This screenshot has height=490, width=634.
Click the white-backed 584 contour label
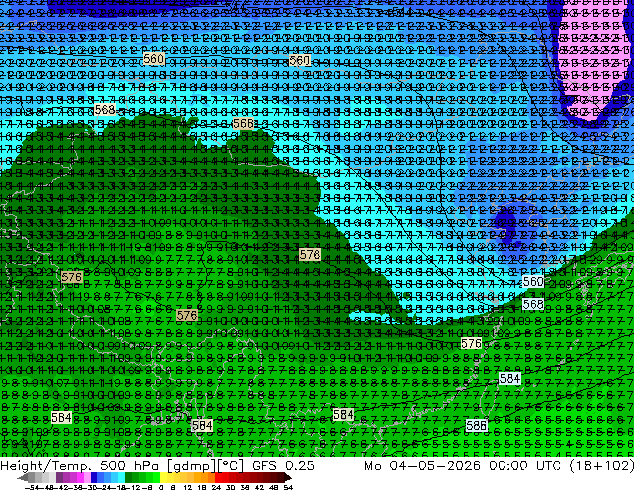click(x=510, y=378)
